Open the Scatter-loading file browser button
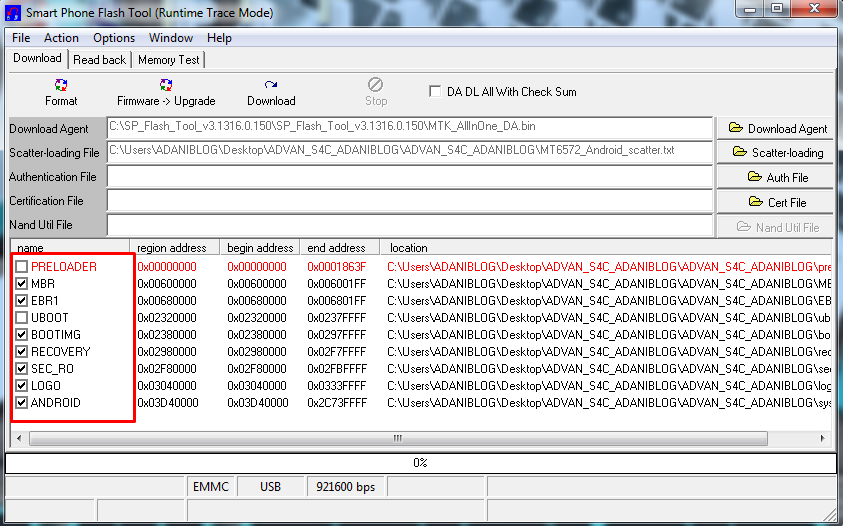 click(776, 153)
